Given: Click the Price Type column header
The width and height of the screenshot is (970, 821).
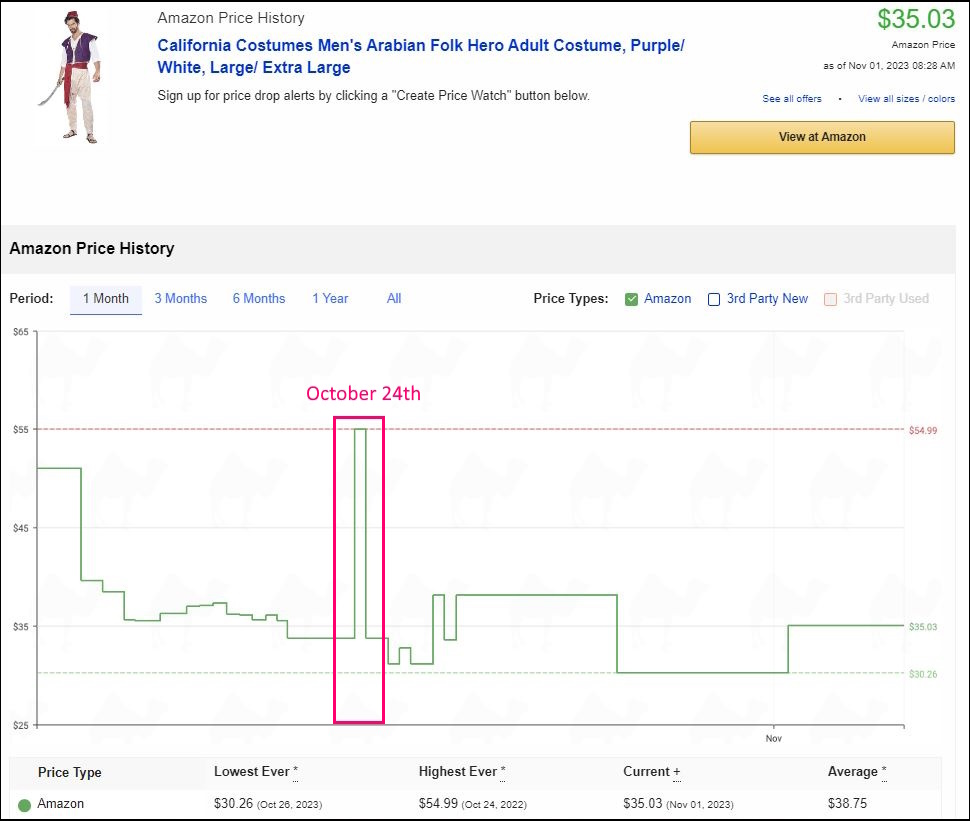Looking at the screenshot, I should (69, 772).
